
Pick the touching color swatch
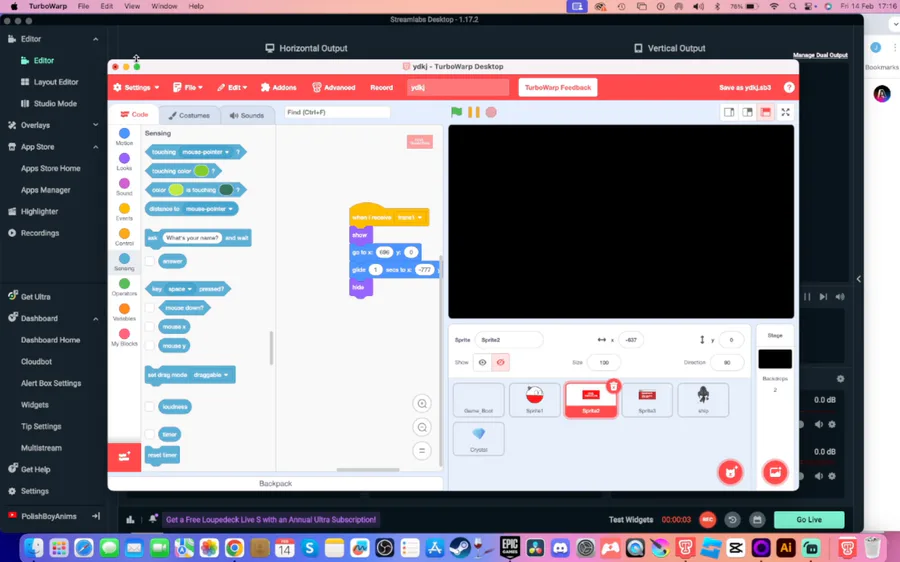[201, 171]
